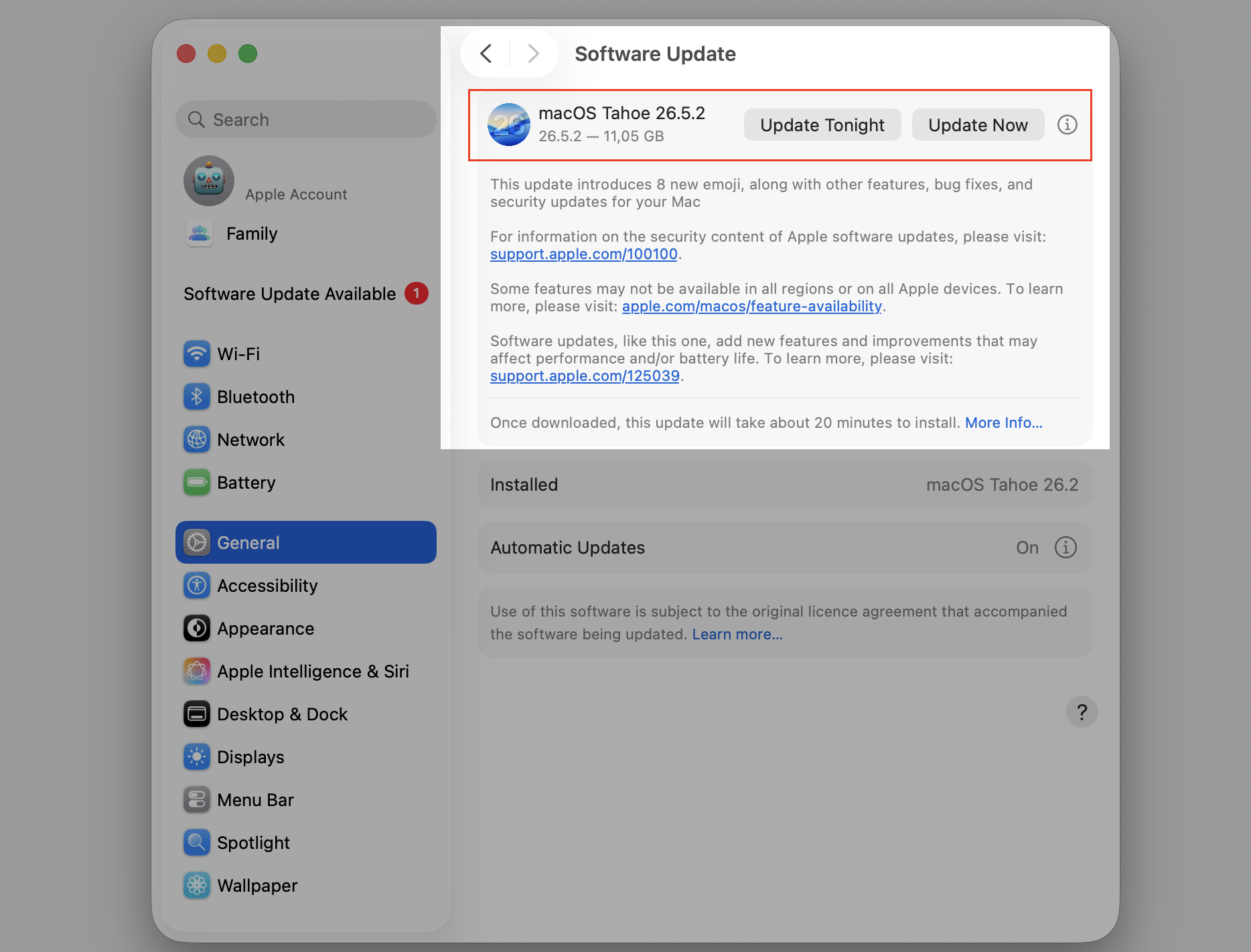Image resolution: width=1251 pixels, height=952 pixels.
Task: Click Software Update Available item
Action: point(306,293)
